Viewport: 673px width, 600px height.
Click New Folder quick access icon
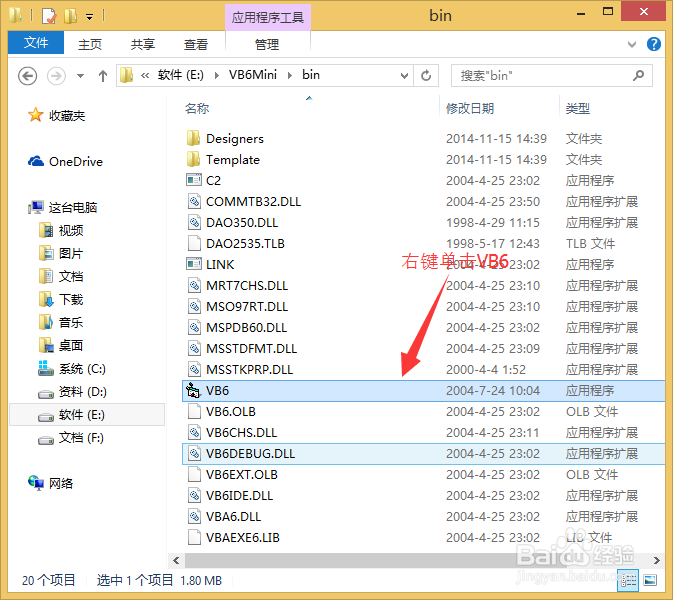[70, 16]
